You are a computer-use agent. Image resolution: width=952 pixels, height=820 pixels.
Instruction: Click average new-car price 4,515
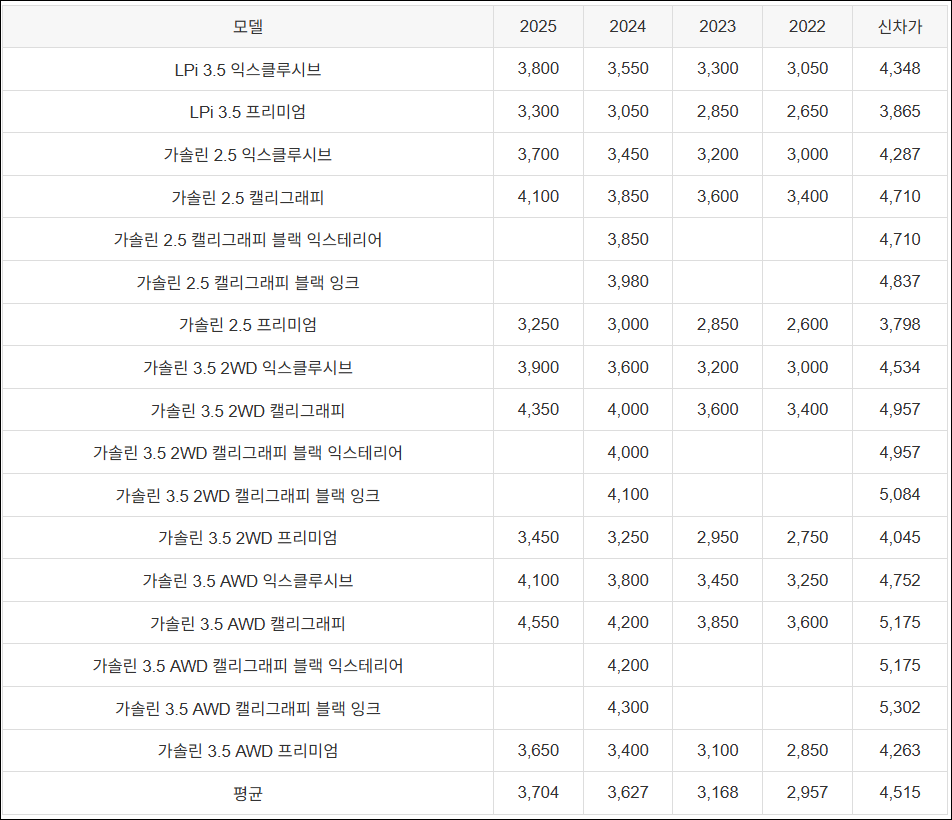tap(900, 792)
